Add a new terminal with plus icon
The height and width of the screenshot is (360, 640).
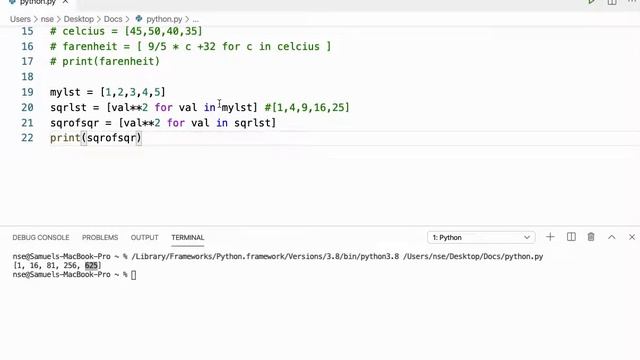click(550, 237)
